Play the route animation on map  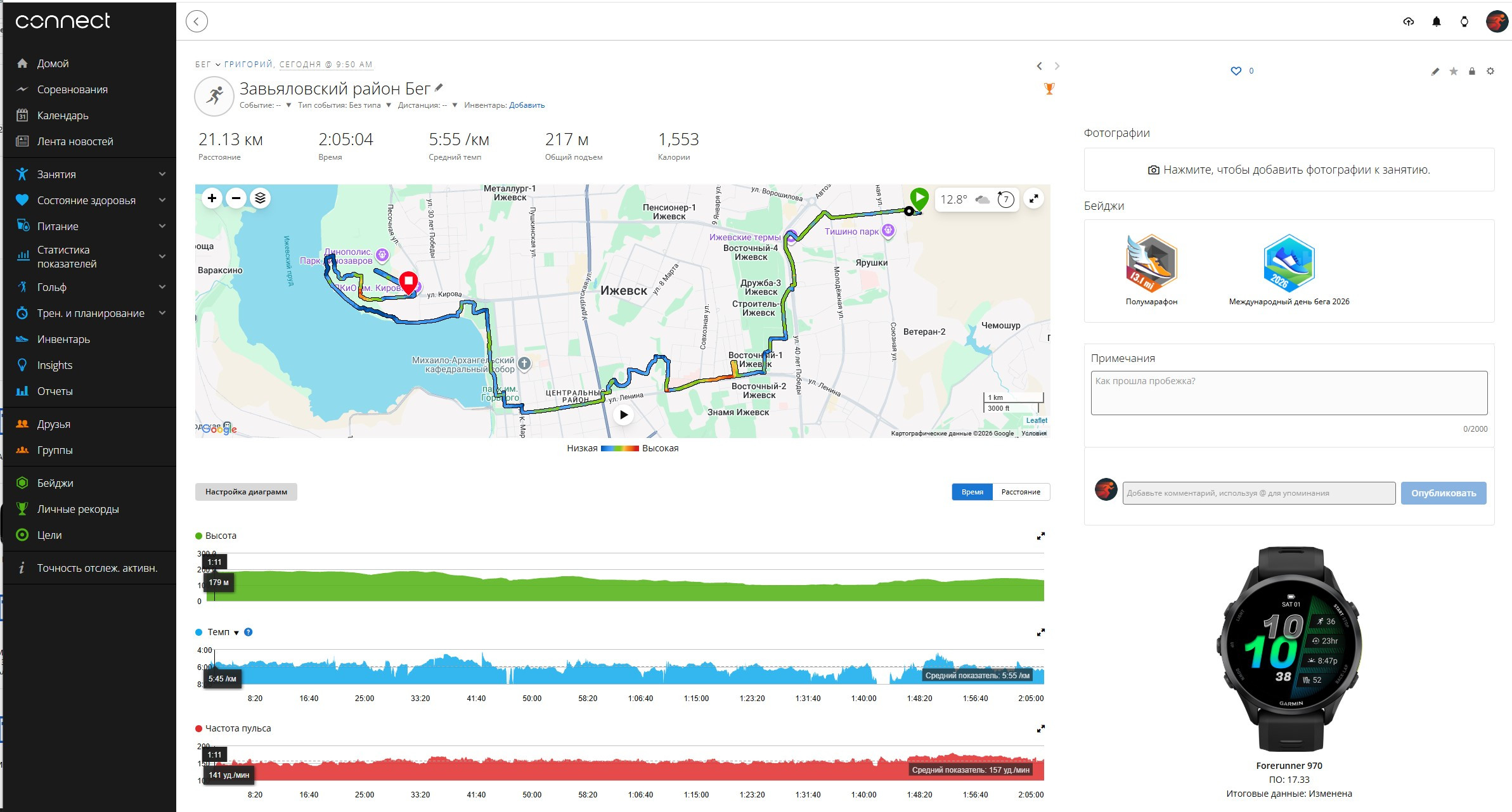point(624,415)
